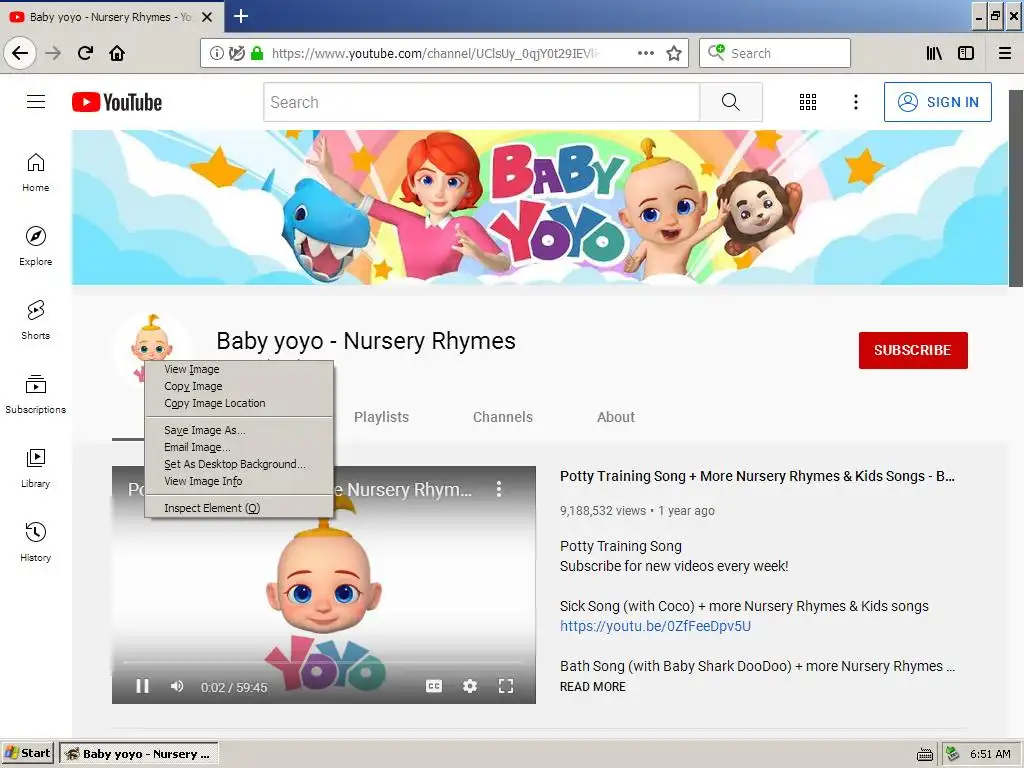1024x768 pixels.
Task: Open the video player more options dots
Action: click(x=499, y=489)
